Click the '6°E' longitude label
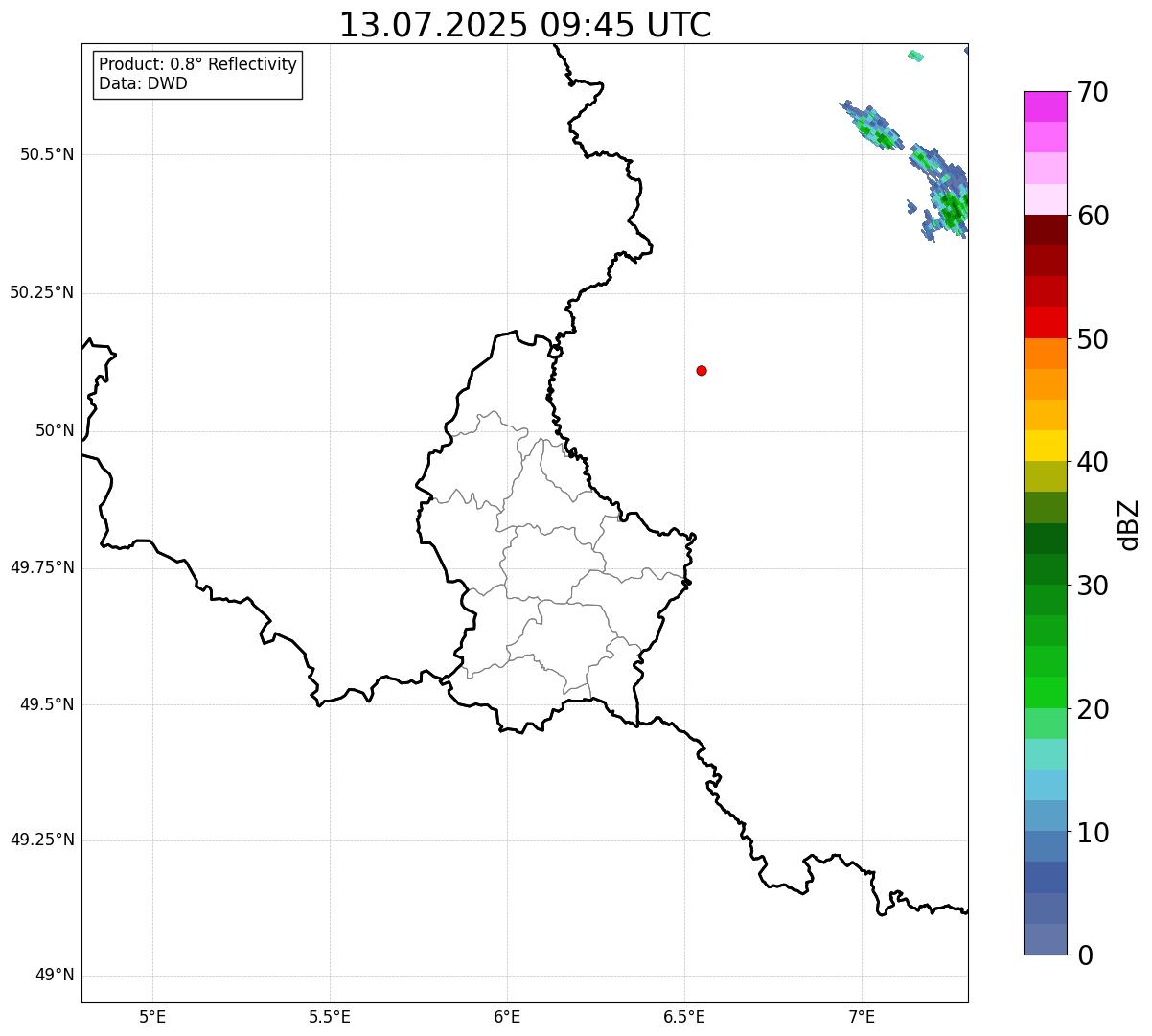Image resolution: width=1152 pixels, height=1036 pixels. coord(507,1016)
